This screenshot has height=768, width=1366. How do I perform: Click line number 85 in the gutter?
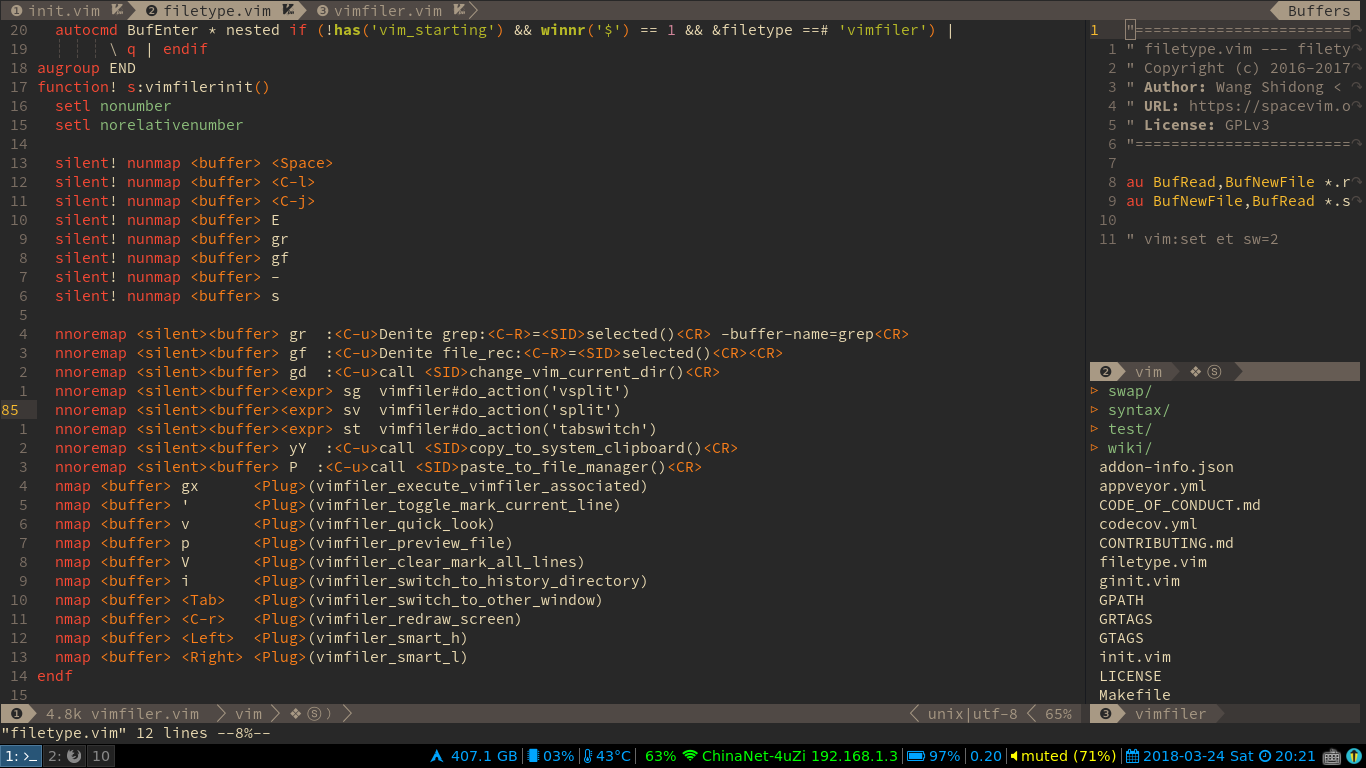10,410
